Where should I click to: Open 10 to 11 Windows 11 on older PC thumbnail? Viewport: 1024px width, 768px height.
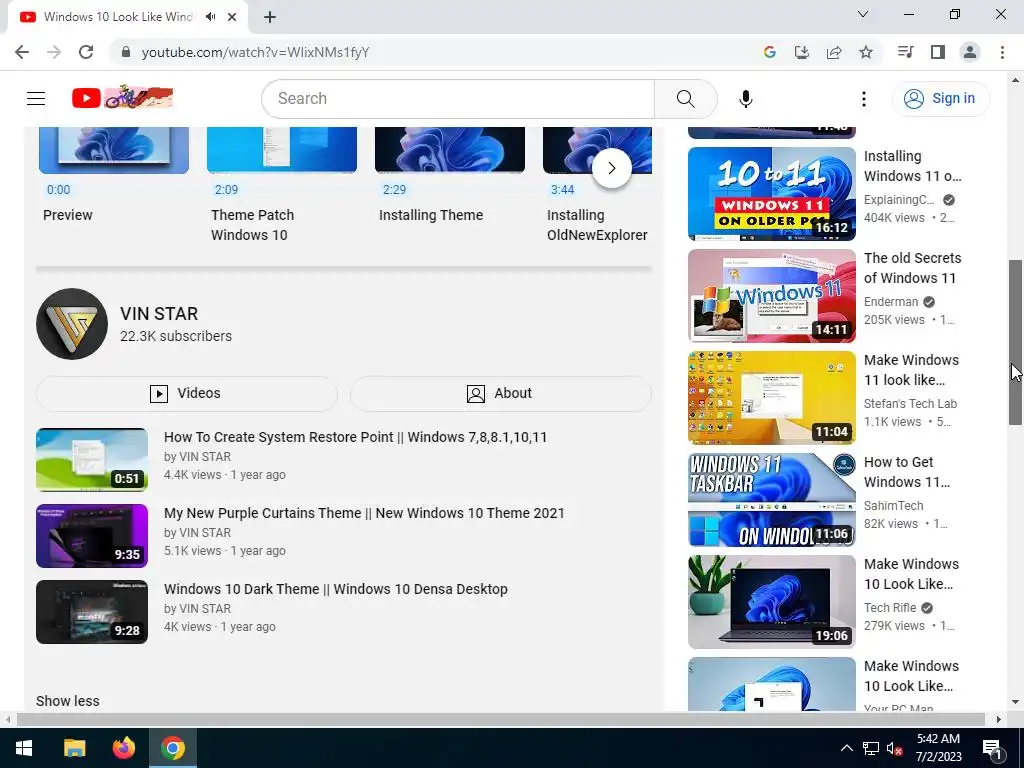[x=771, y=194]
